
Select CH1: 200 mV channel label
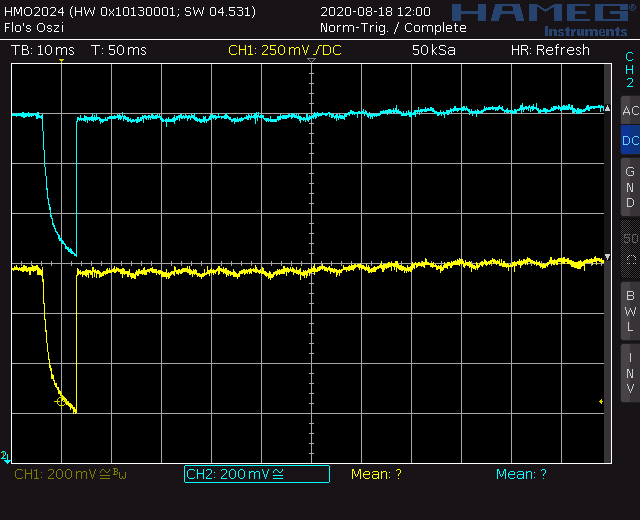point(70,474)
